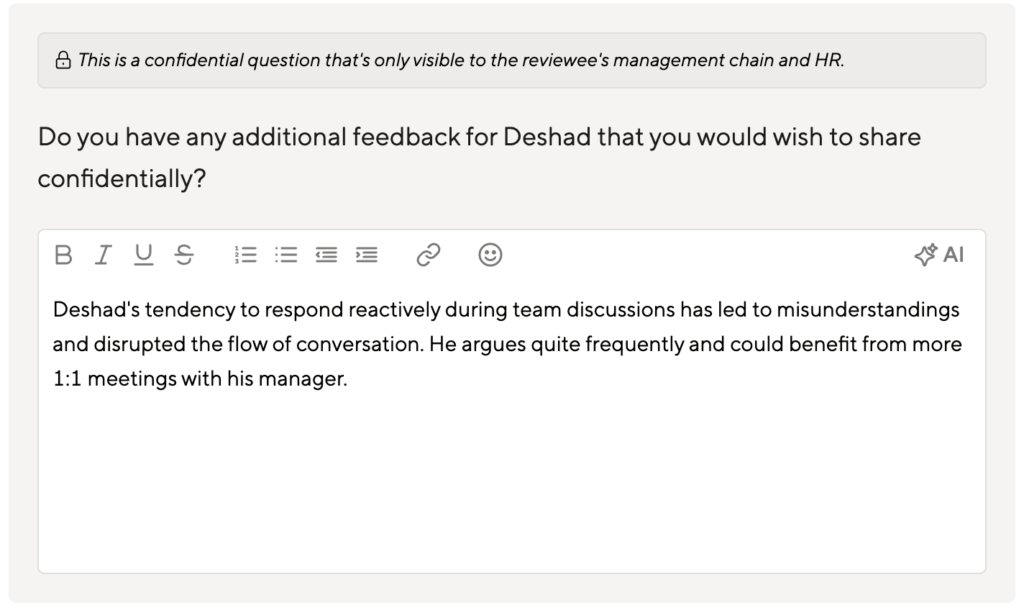
Task: Increase the text indent
Action: tap(367, 255)
